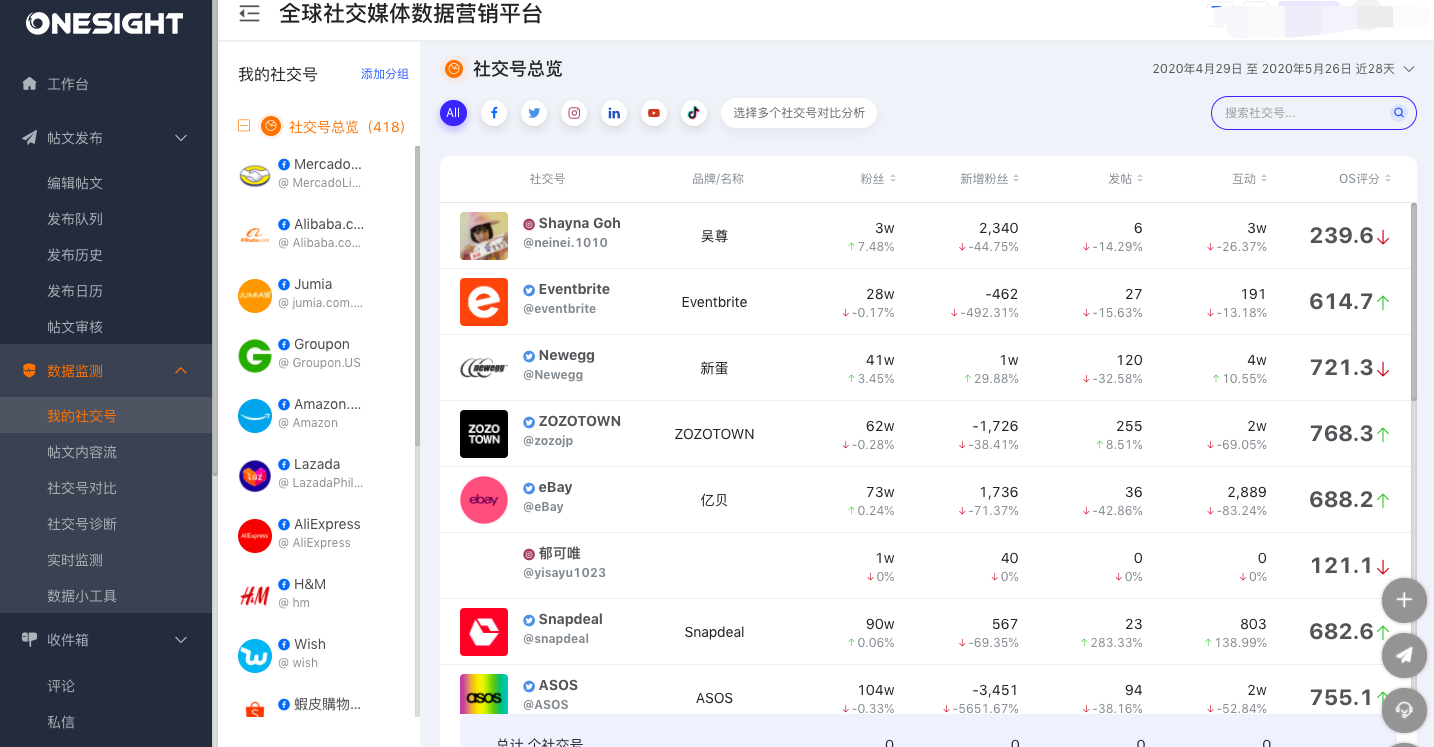Collapse the 社交号总览 group tree node
The image size is (1434, 747).
pyautogui.click(x=244, y=126)
